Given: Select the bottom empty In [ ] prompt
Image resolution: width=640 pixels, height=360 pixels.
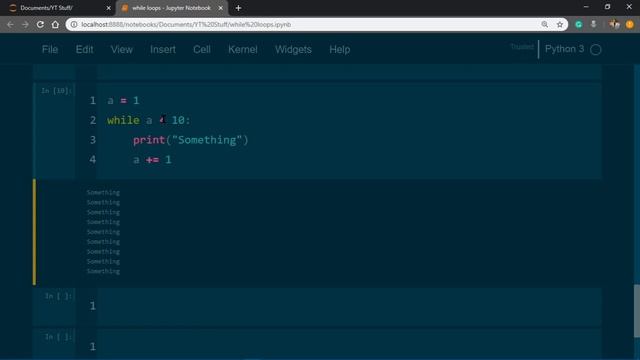Looking at the screenshot, I should point(58,337).
